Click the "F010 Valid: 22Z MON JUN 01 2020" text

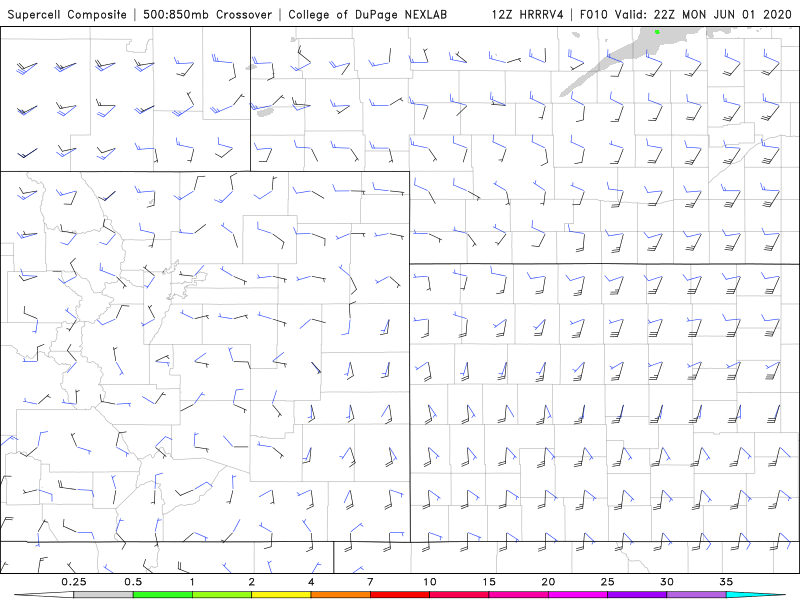pyautogui.click(x=686, y=14)
